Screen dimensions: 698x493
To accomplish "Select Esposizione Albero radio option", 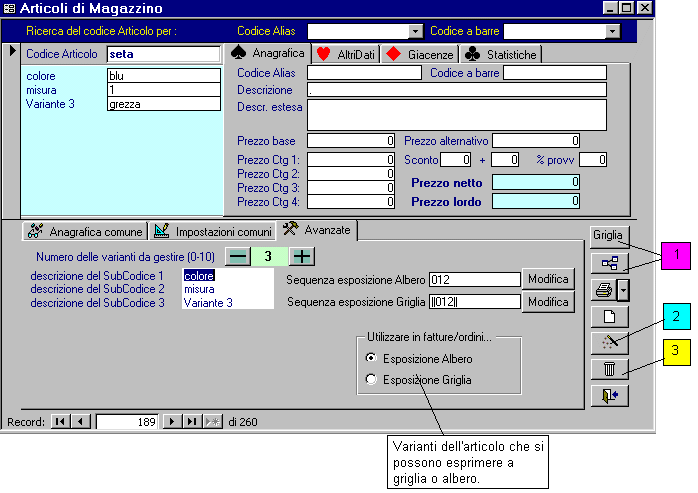I will pos(370,358).
